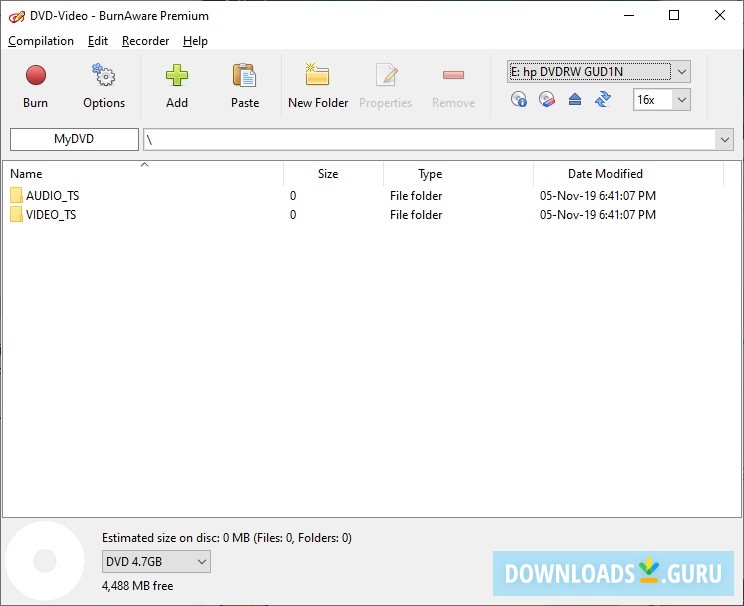Viewport: 744px width, 606px height.
Task: Click the AUDIO_TS row size value
Action: 293,196
